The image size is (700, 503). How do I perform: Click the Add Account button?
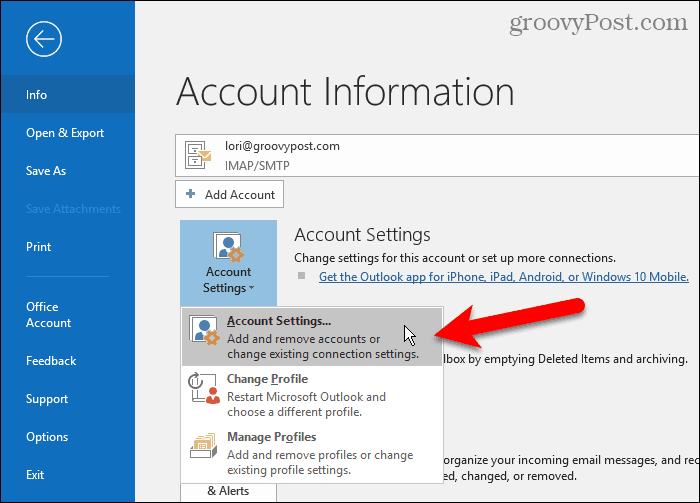[229, 194]
